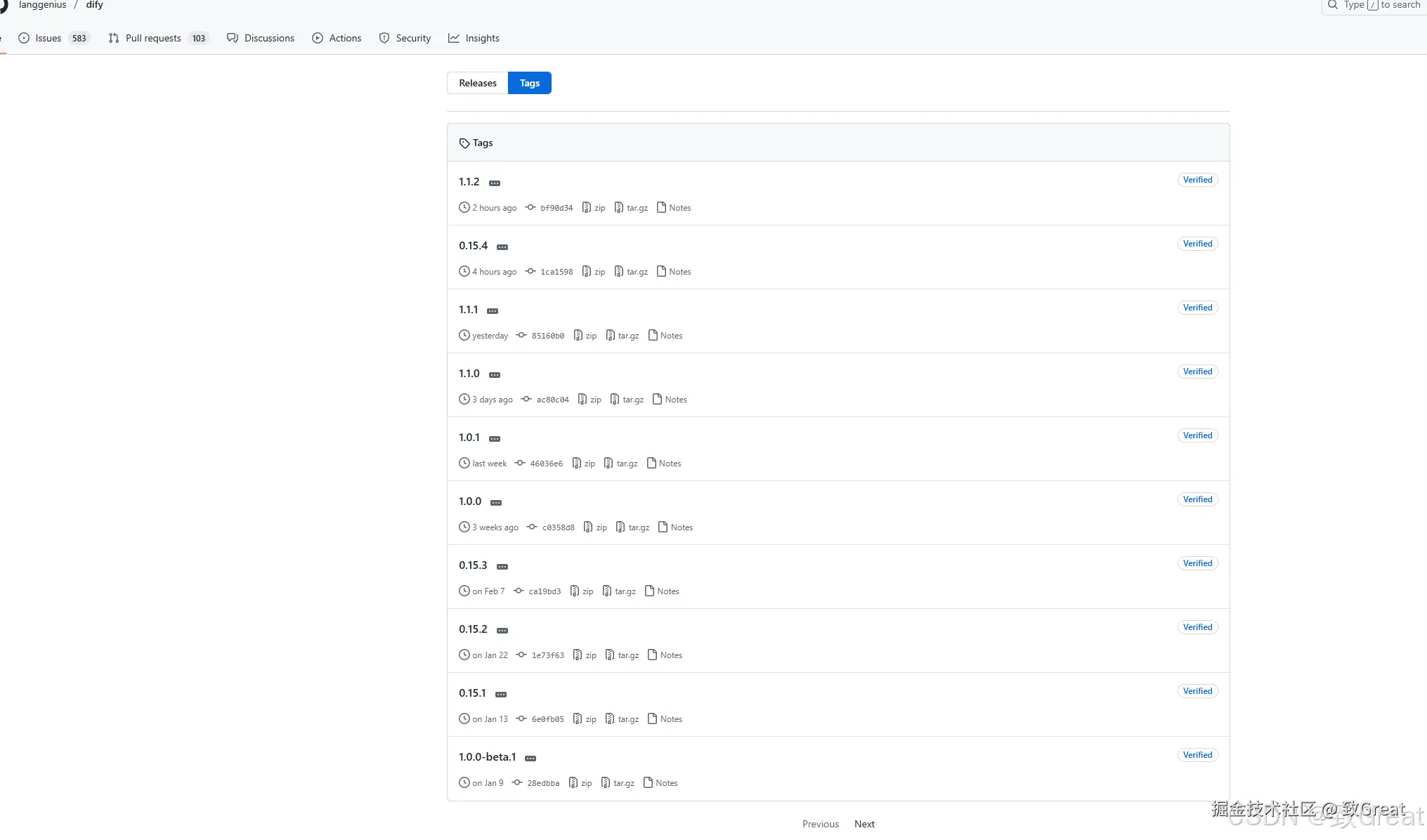This screenshot has height=840, width=1427.
Task: Open the Actions play icon
Action: point(318,38)
